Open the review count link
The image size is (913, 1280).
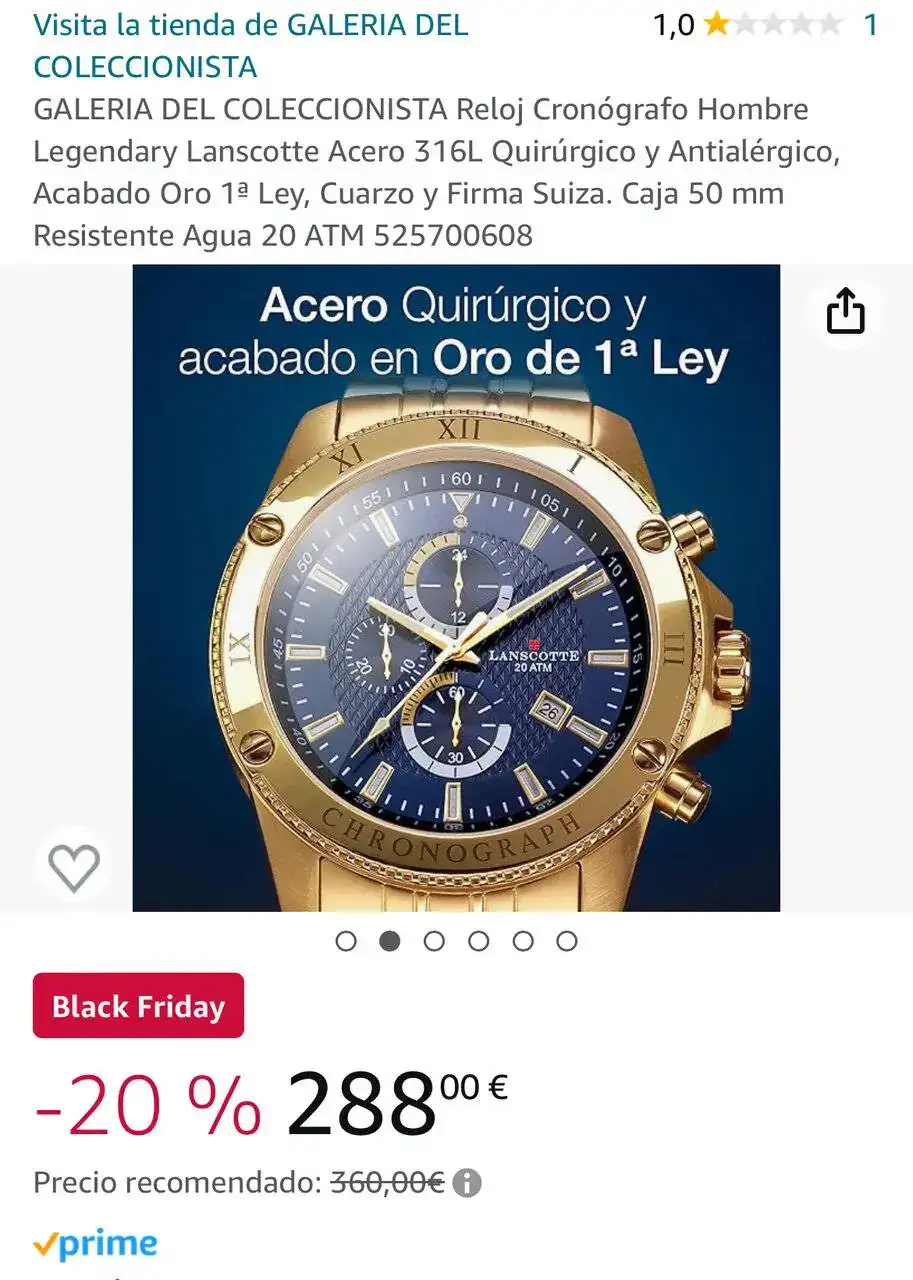pos(870,25)
